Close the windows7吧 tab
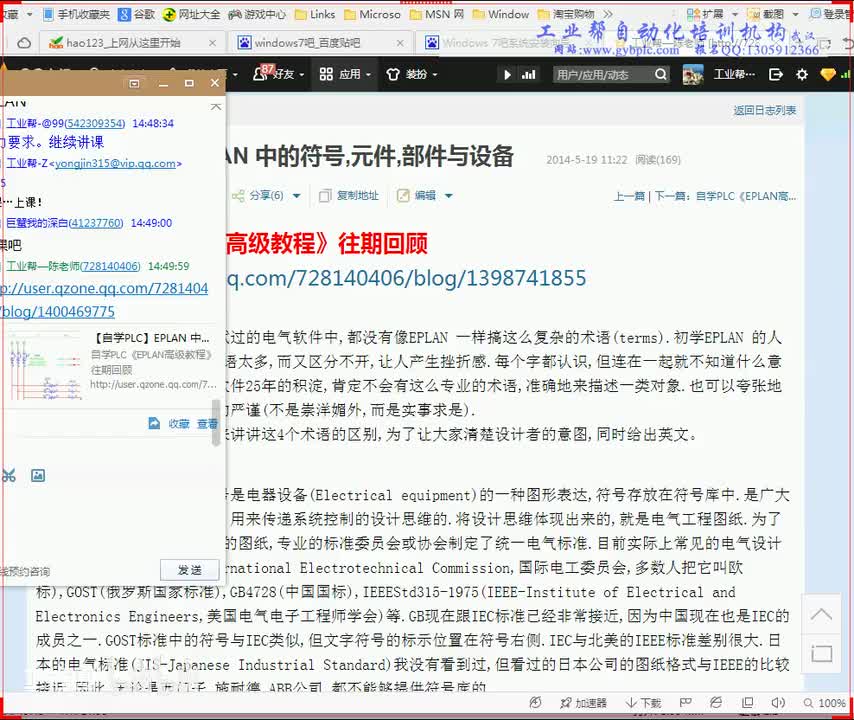 click(x=400, y=42)
